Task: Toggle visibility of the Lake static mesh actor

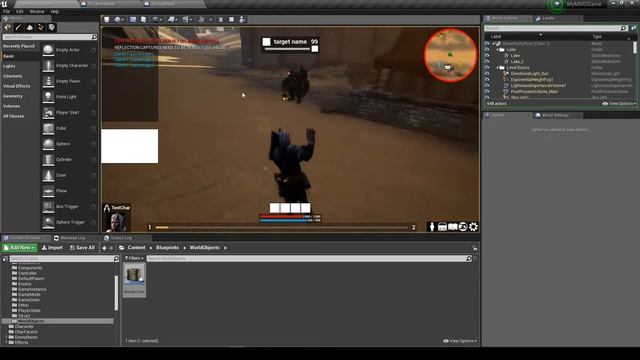Action: pyautogui.click(x=487, y=56)
